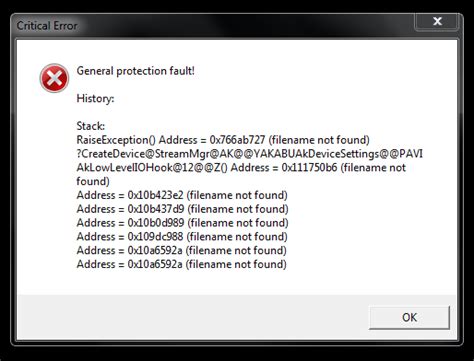Select the General protection fault! message

point(136,71)
